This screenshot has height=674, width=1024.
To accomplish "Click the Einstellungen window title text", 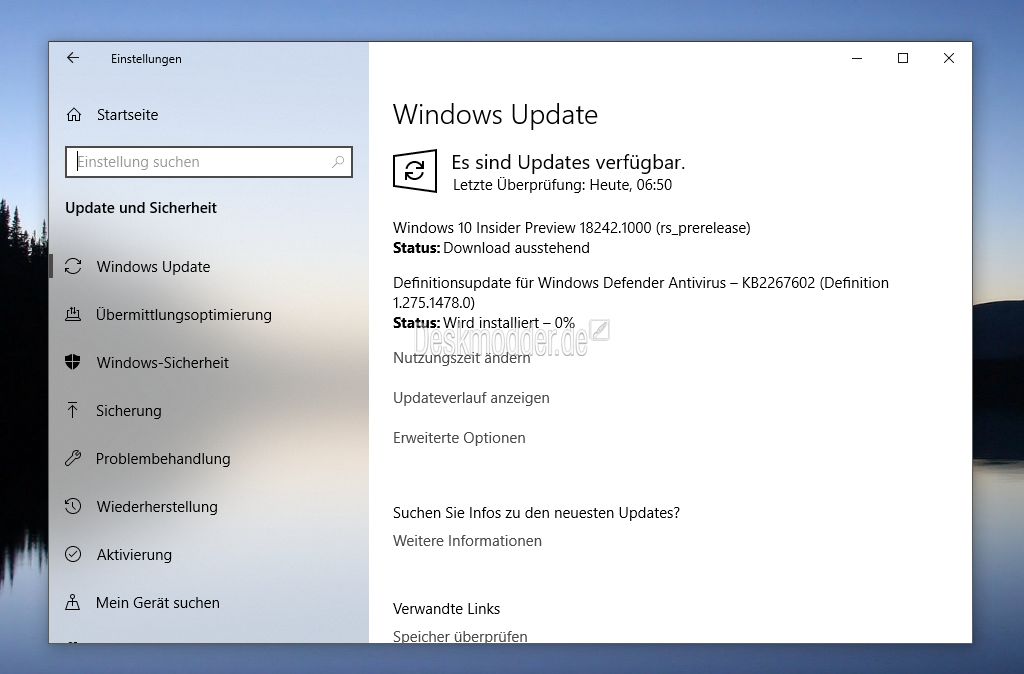I will click(x=146, y=59).
